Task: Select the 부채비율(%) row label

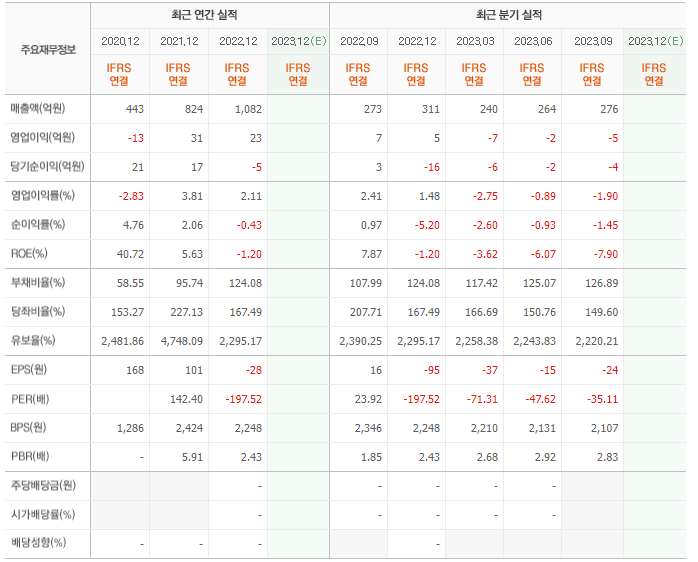Action: pos(38,283)
